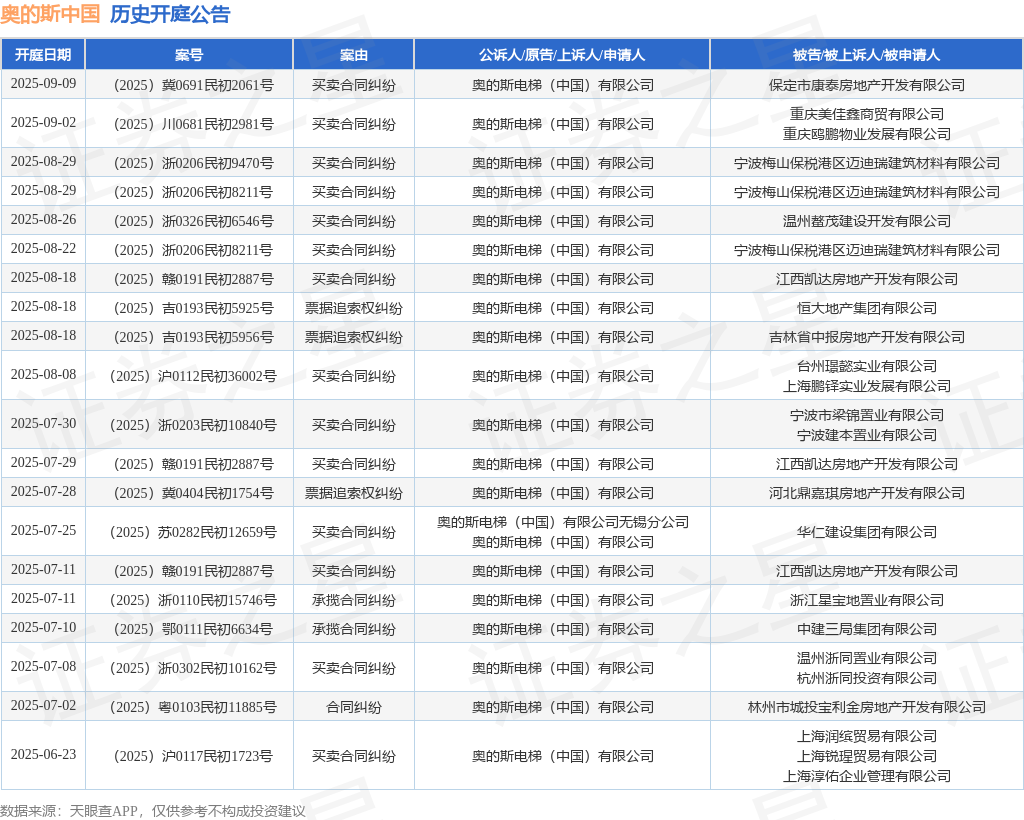Viewport: 1024px width, 820px height.
Task: Click the 历史开庭公告 heading
Action: tap(170, 14)
